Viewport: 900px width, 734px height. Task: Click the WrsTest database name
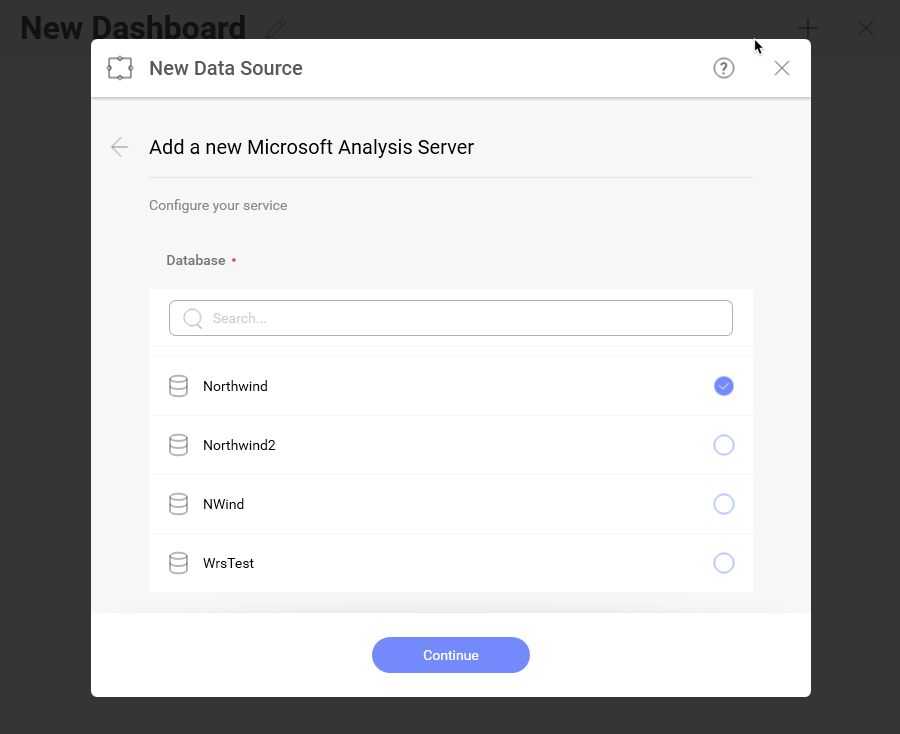point(228,563)
